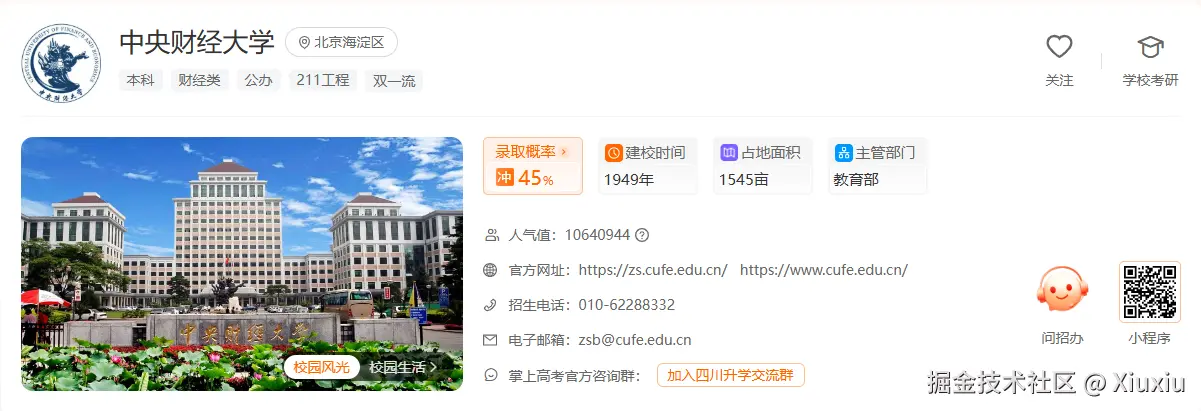Click the university logo emblem
1201x411 pixels.
[x=61, y=63]
